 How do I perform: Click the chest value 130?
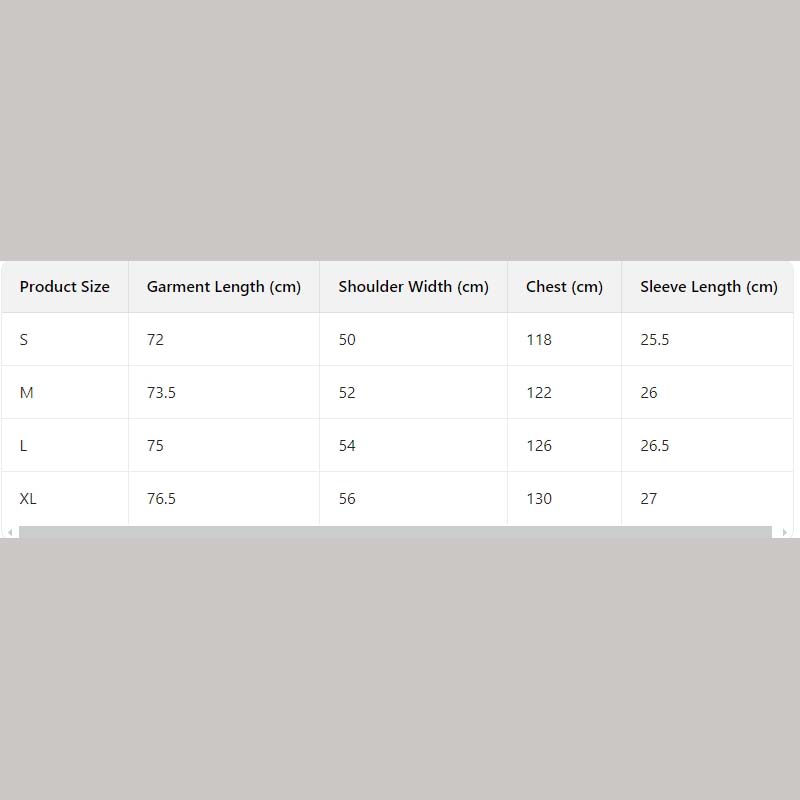click(539, 499)
